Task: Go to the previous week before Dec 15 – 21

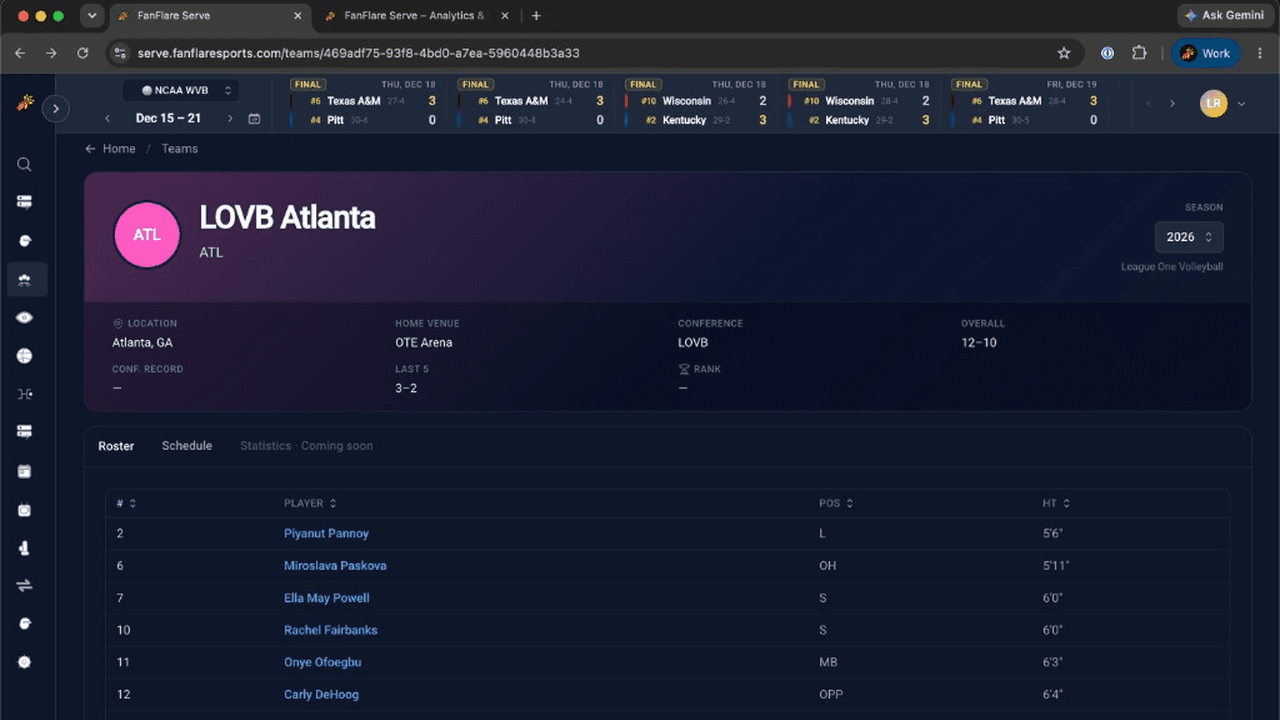Action: point(109,119)
